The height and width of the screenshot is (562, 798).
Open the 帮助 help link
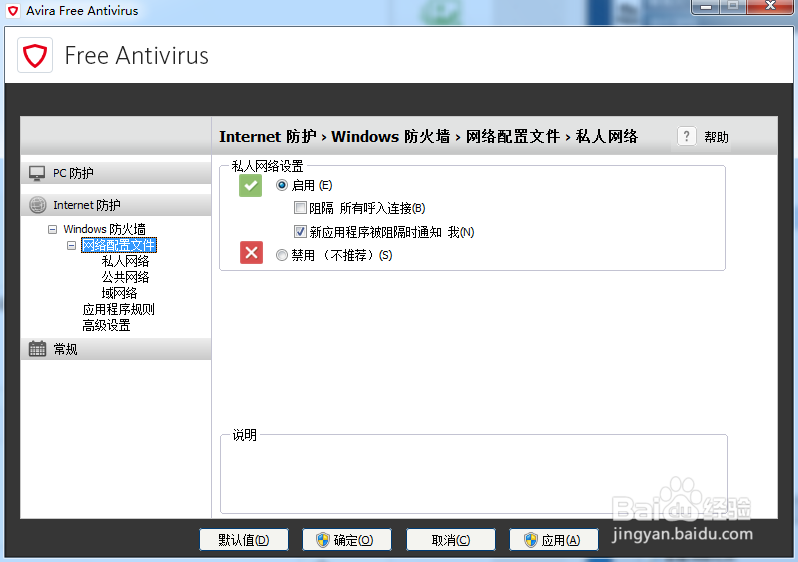click(716, 137)
